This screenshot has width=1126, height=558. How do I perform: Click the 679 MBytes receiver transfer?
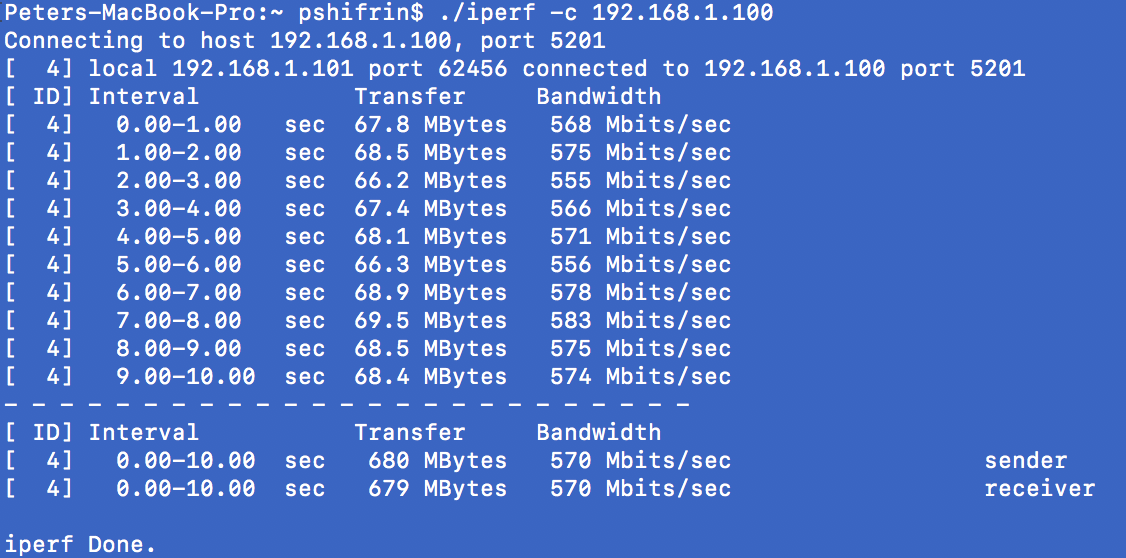(x=437, y=489)
